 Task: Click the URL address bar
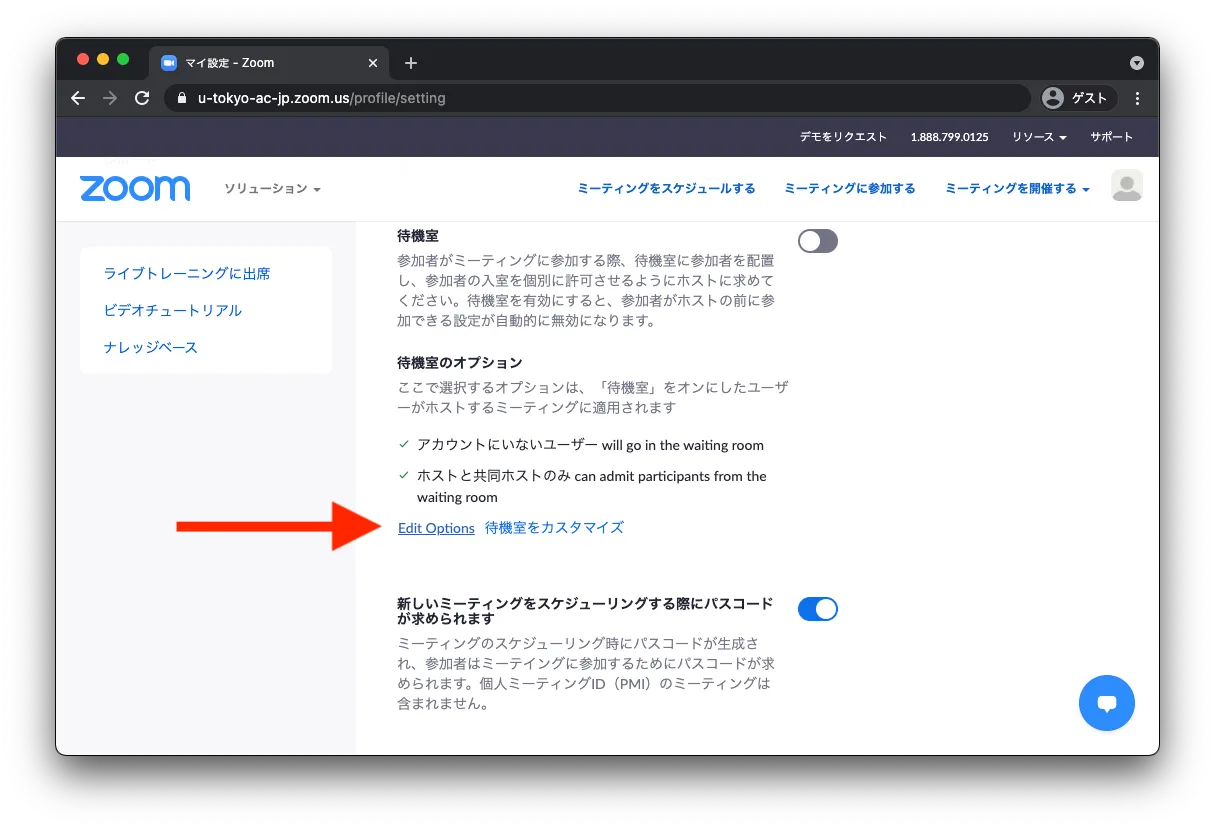point(600,98)
